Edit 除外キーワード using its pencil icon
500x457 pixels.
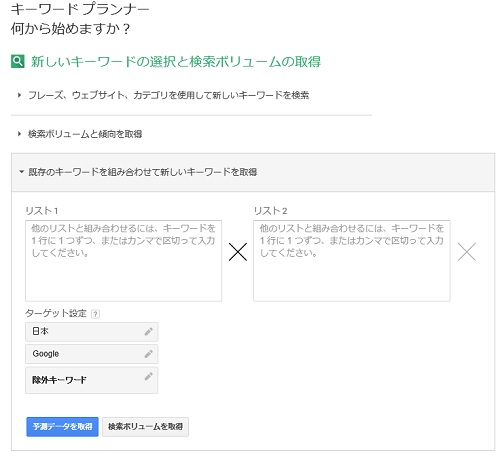(x=149, y=376)
